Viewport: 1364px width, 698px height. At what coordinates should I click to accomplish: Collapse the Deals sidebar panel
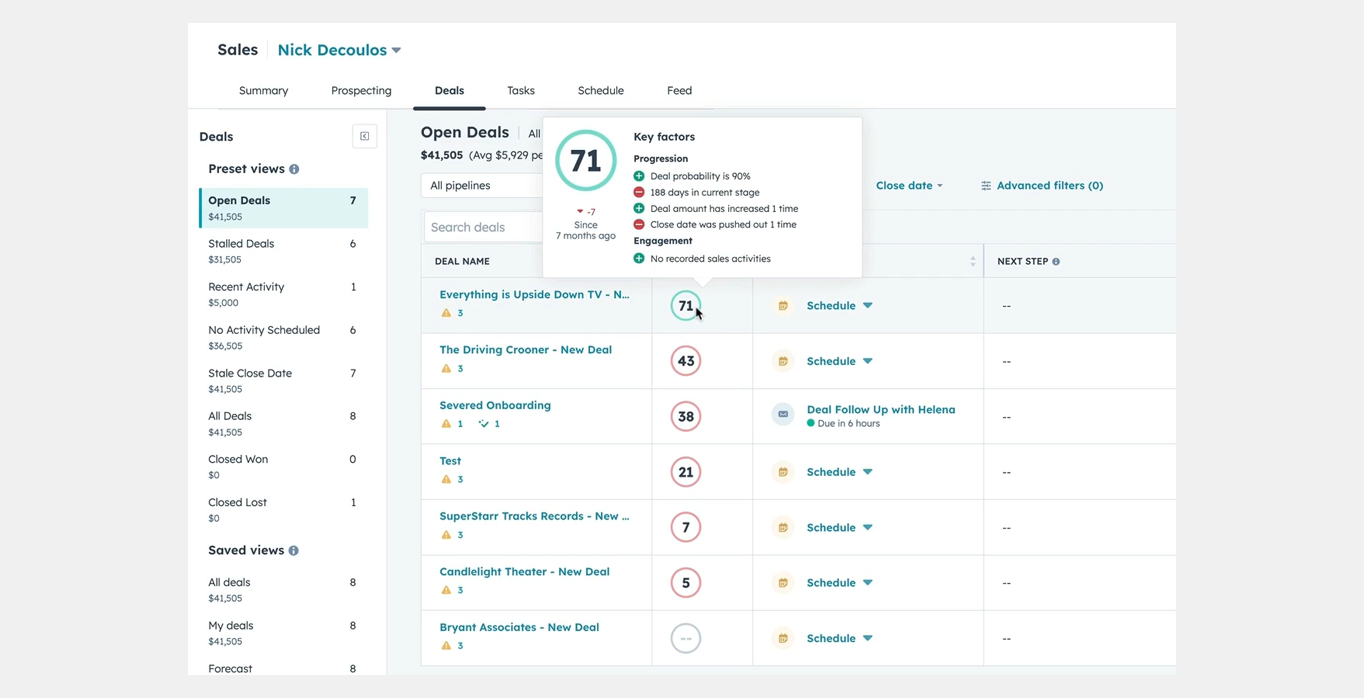coord(364,136)
